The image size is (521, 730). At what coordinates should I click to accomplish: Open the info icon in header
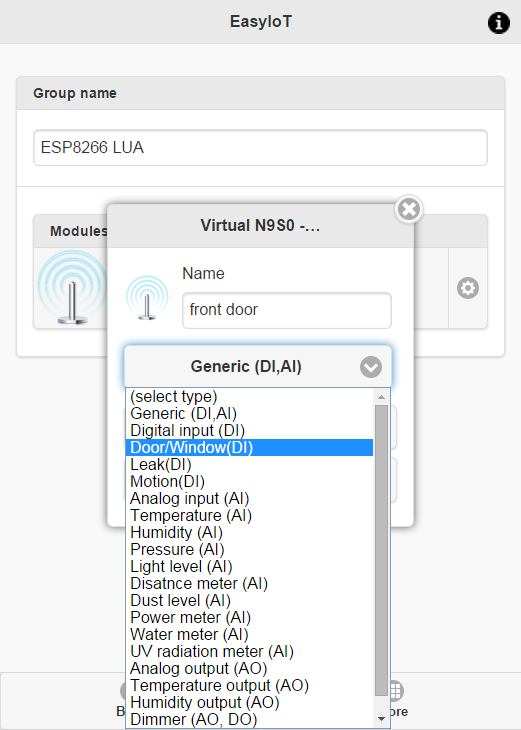coord(499,22)
